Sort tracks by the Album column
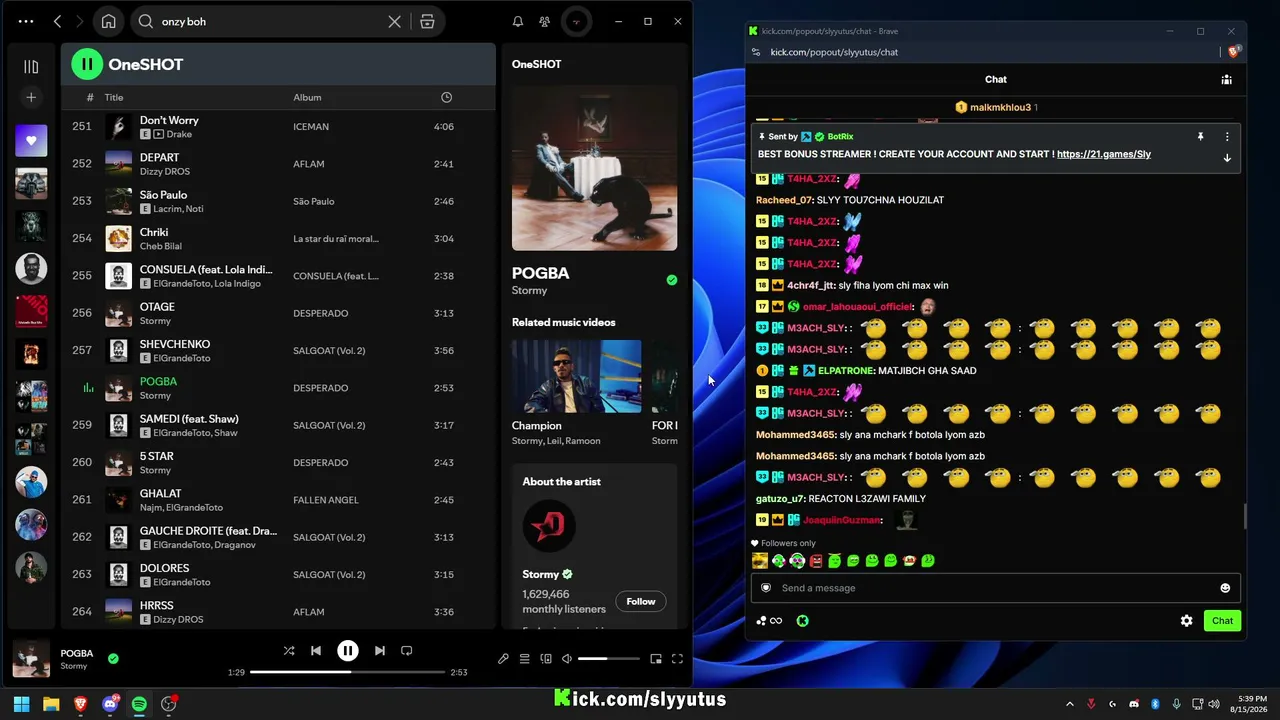The image size is (1280, 720). (x=307, y=97)
